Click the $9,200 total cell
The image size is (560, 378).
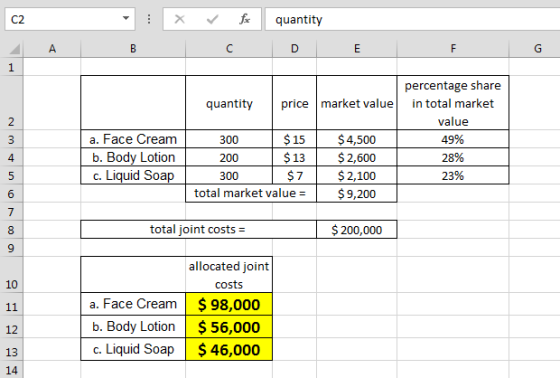[357, 194]
